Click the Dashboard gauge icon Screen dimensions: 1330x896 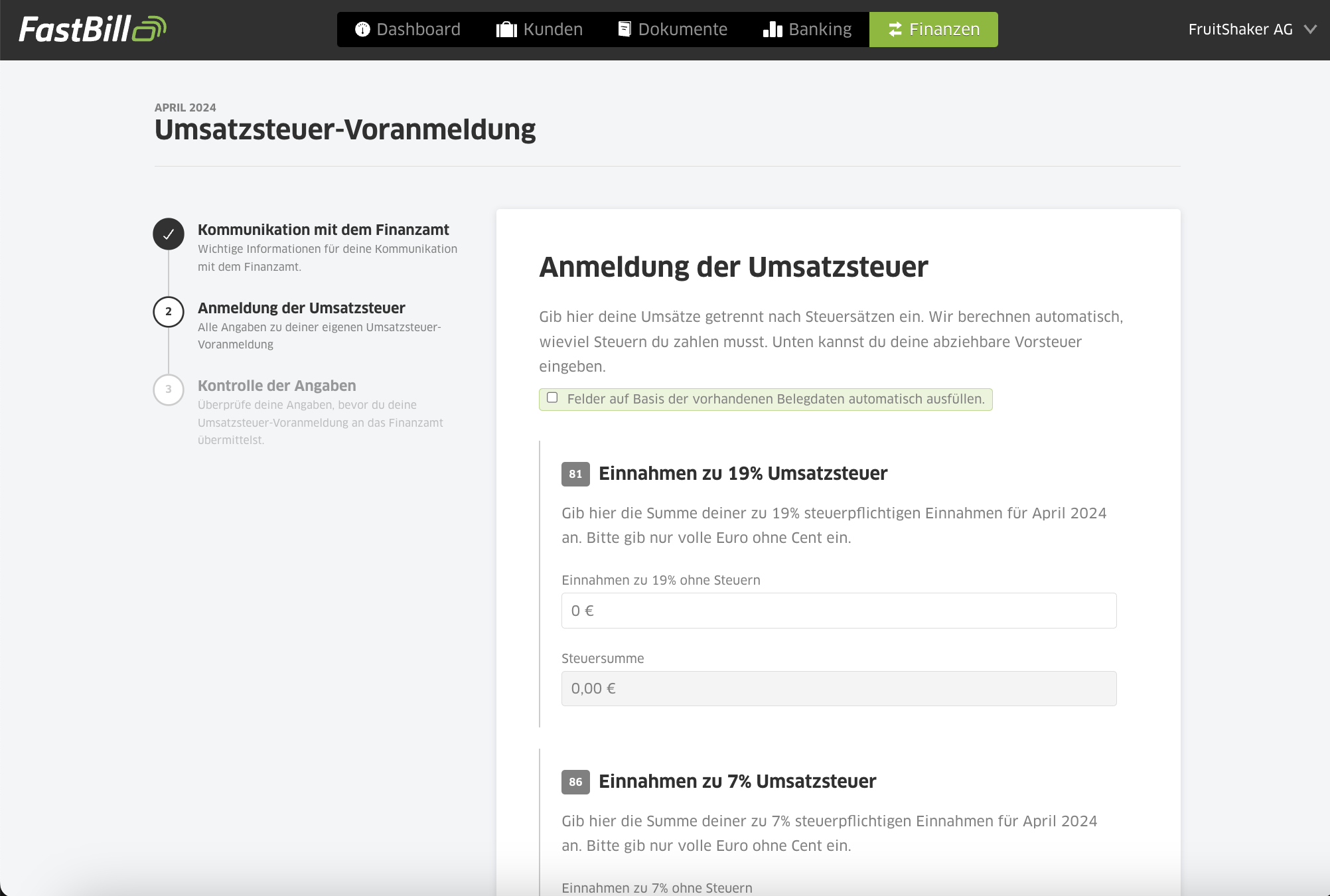[x=362, y=29]
